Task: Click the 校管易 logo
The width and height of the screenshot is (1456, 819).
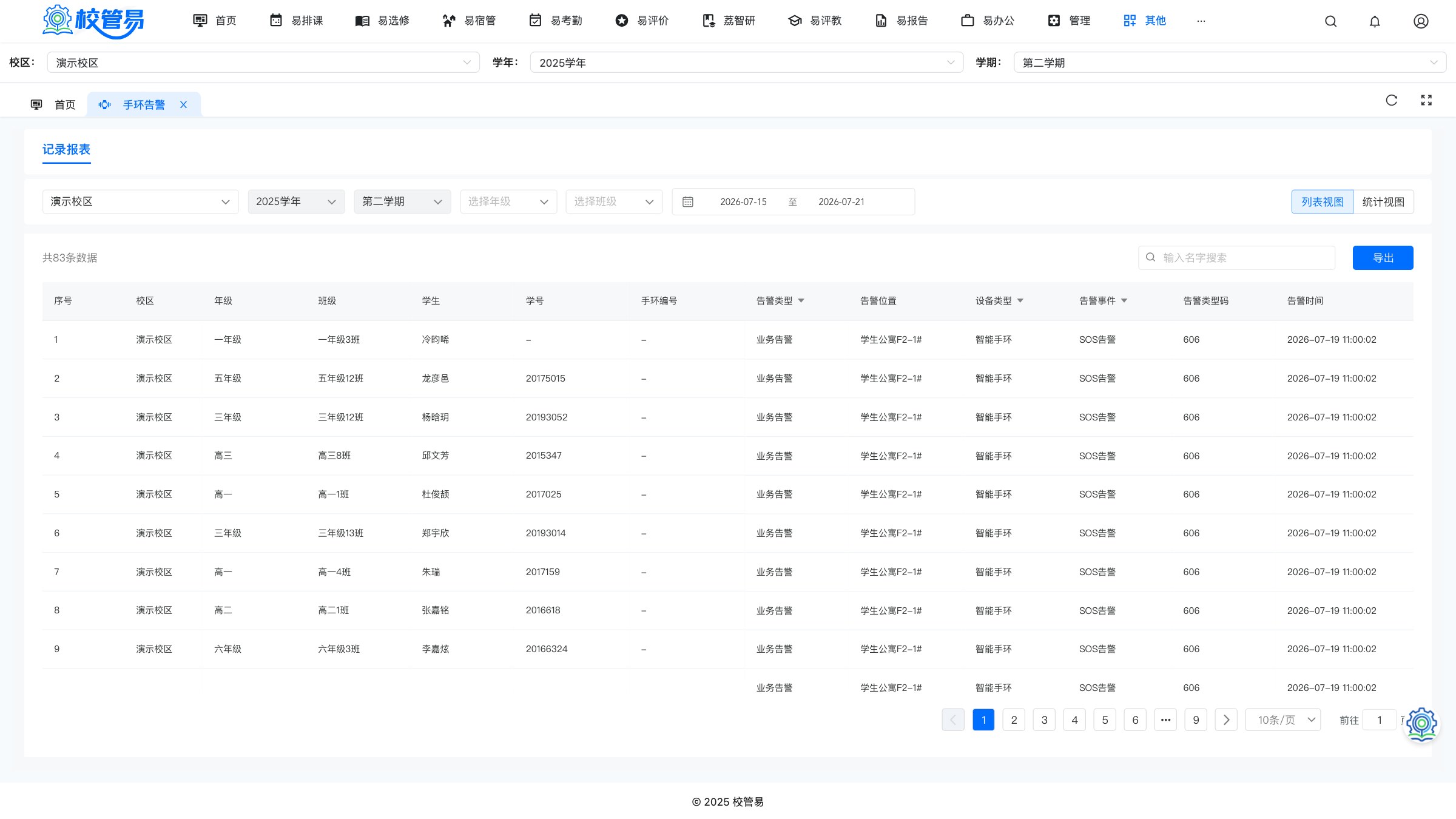Action: [x=93, y=21]
